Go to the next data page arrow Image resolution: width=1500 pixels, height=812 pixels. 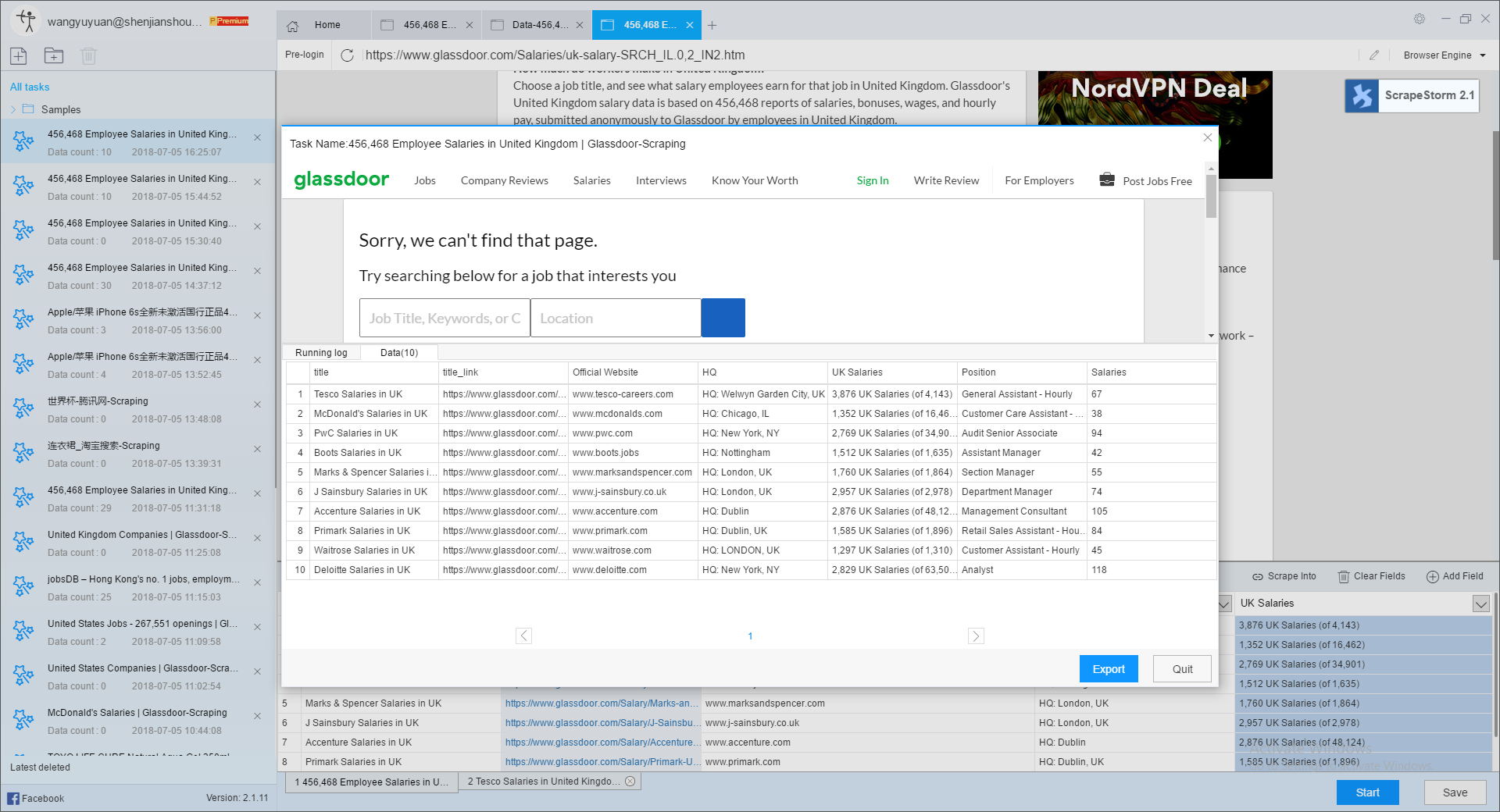click(976, 636)
